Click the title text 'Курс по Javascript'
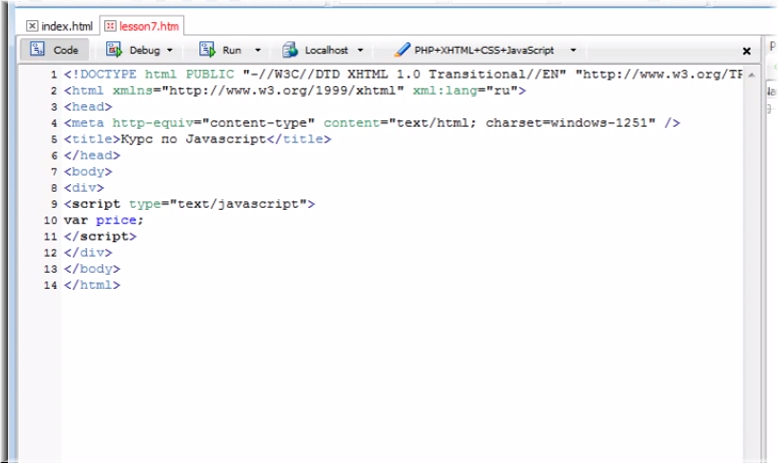The height and width of the screenshot is (463, 778). (194, 139)
